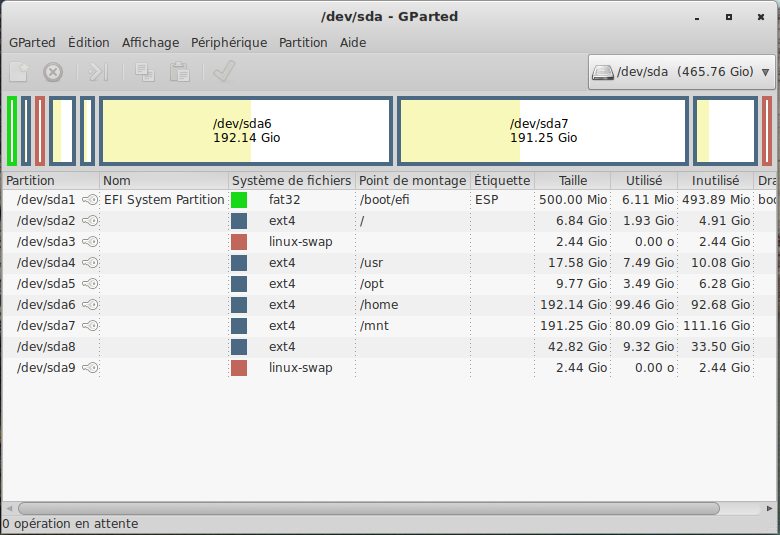
Task: Click the Nom column header
Action: tap(164, 181)
